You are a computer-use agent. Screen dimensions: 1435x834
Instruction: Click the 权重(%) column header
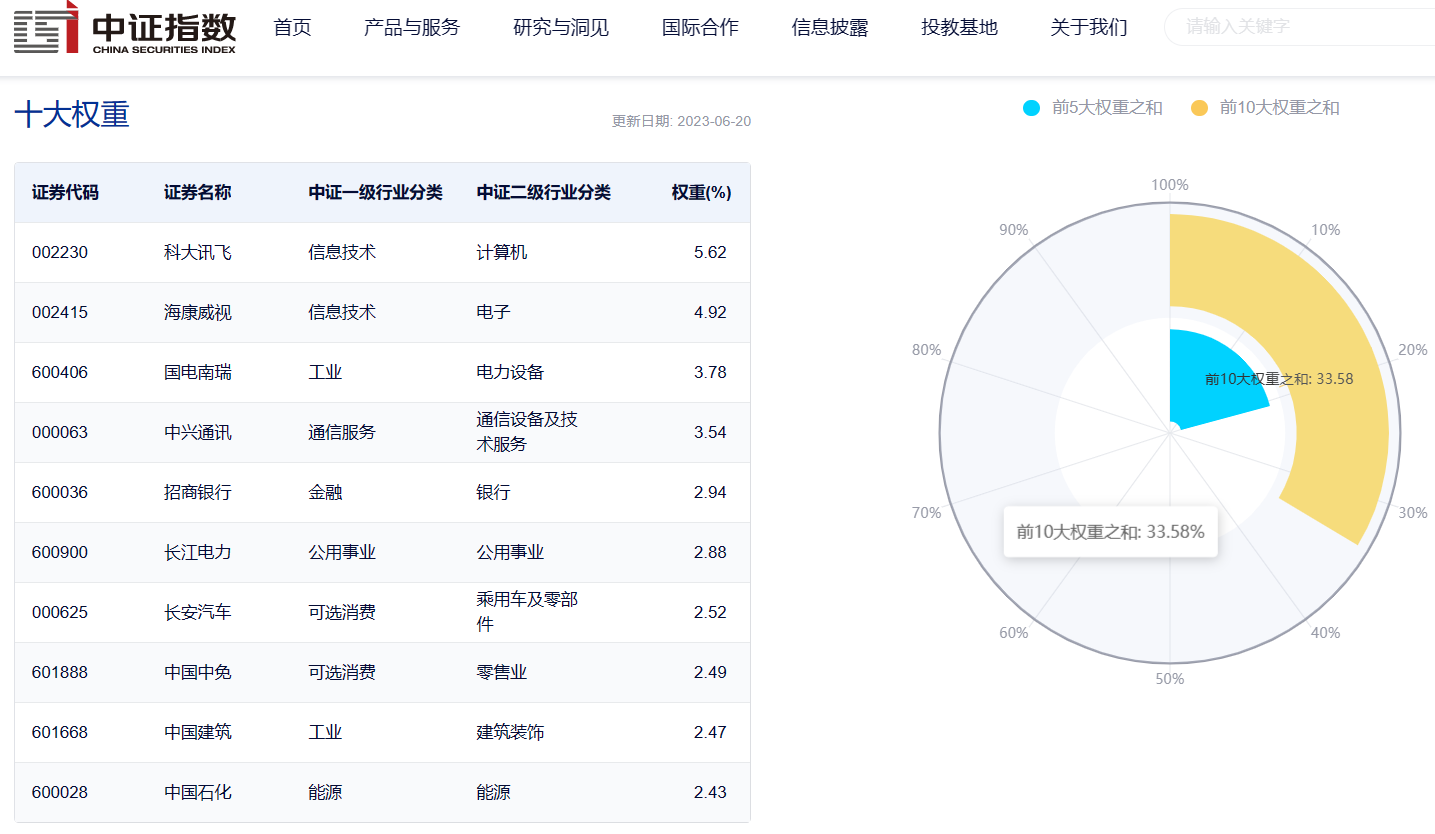tap(701, 193)
